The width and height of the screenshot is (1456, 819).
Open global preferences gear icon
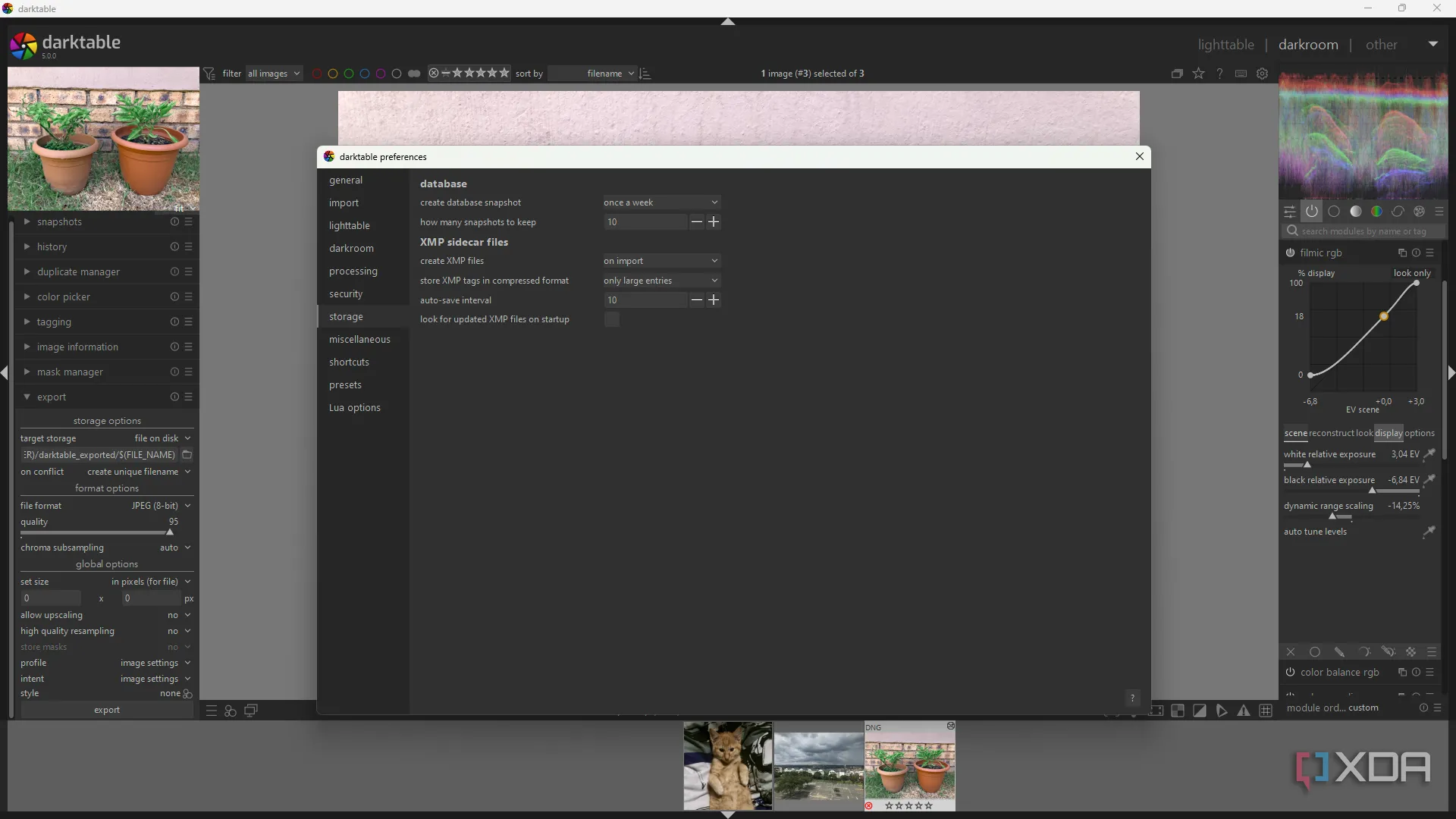tap(1262, 74)
